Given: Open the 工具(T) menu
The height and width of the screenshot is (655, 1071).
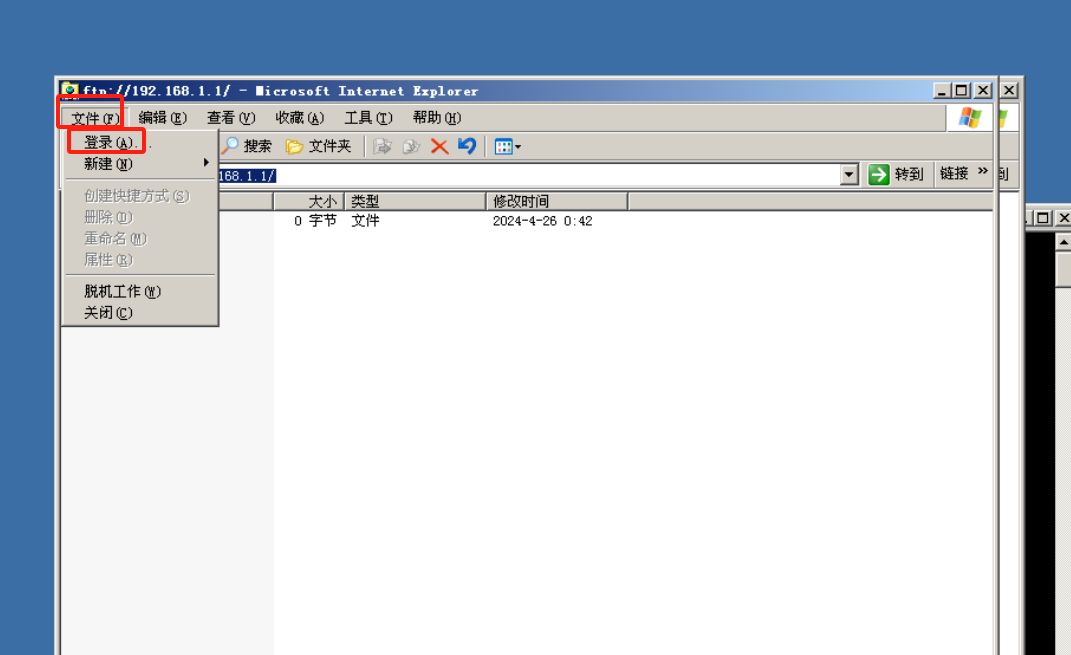Looking at the screenshot, I should tap(368, 118).
